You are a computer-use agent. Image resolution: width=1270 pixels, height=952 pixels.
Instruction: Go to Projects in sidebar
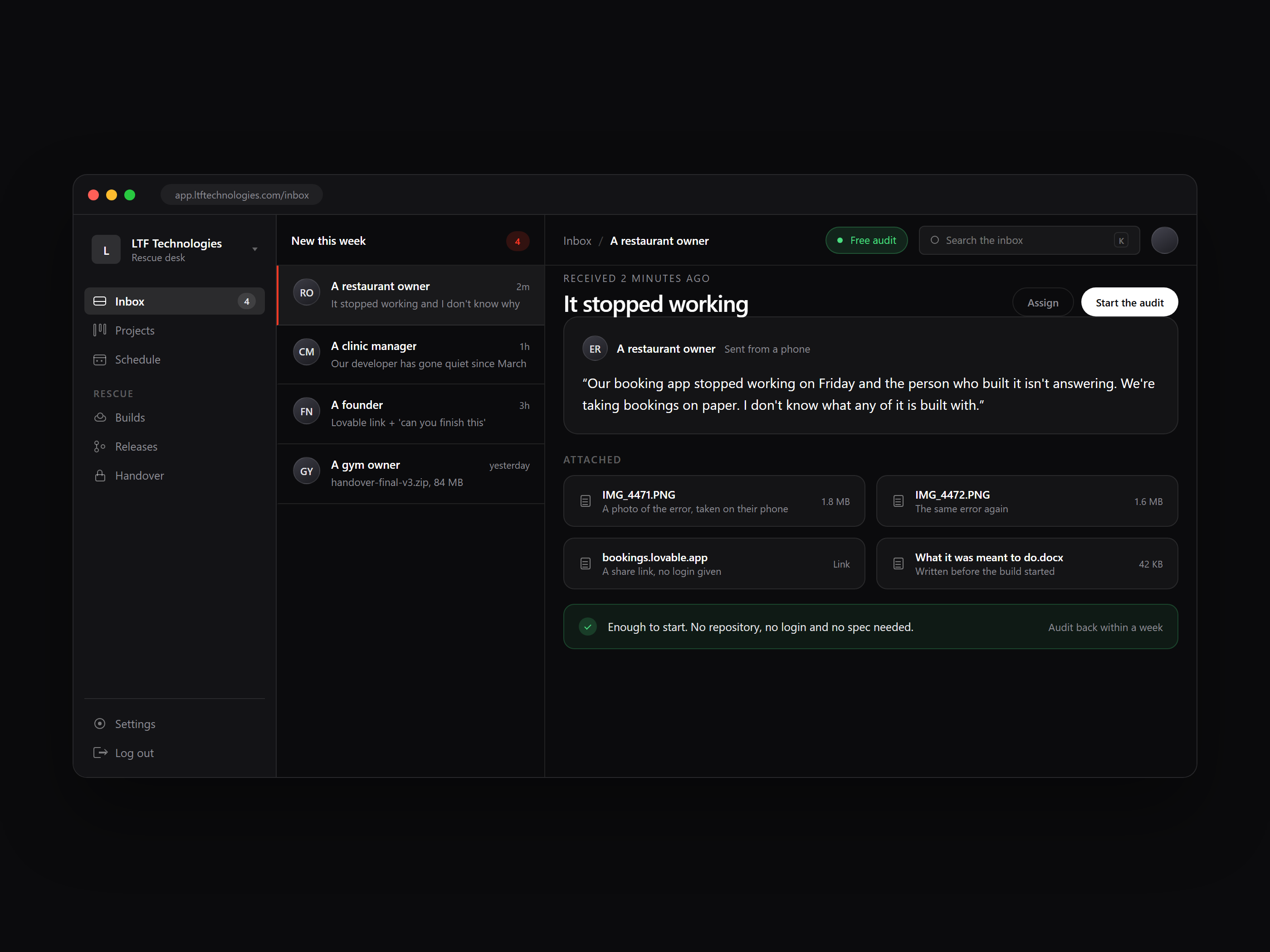[175, 330]
